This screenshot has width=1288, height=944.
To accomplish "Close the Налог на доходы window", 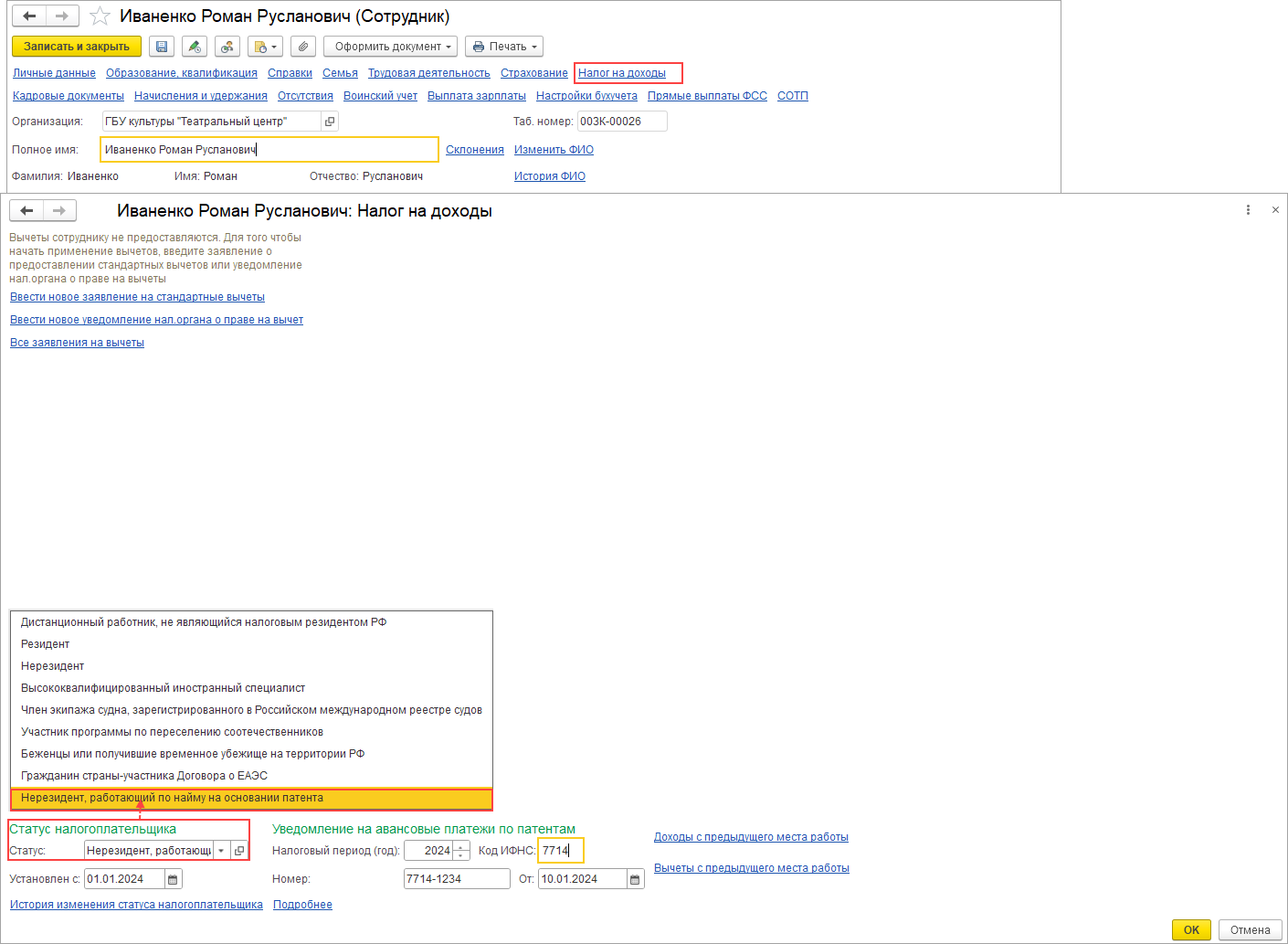I will (x=1275, y=210).
